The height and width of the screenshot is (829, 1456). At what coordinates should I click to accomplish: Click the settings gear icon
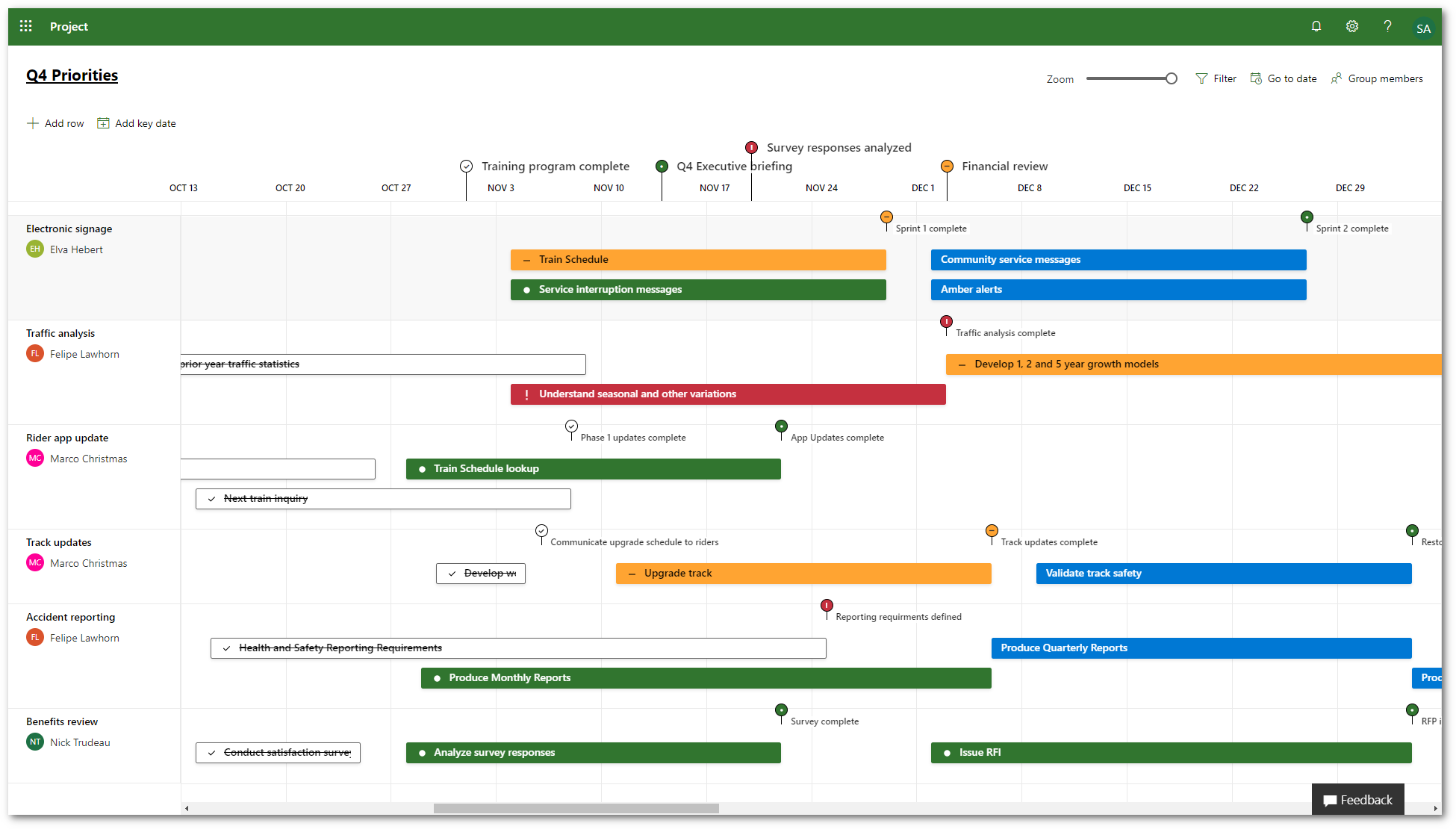coord(1352,27)
